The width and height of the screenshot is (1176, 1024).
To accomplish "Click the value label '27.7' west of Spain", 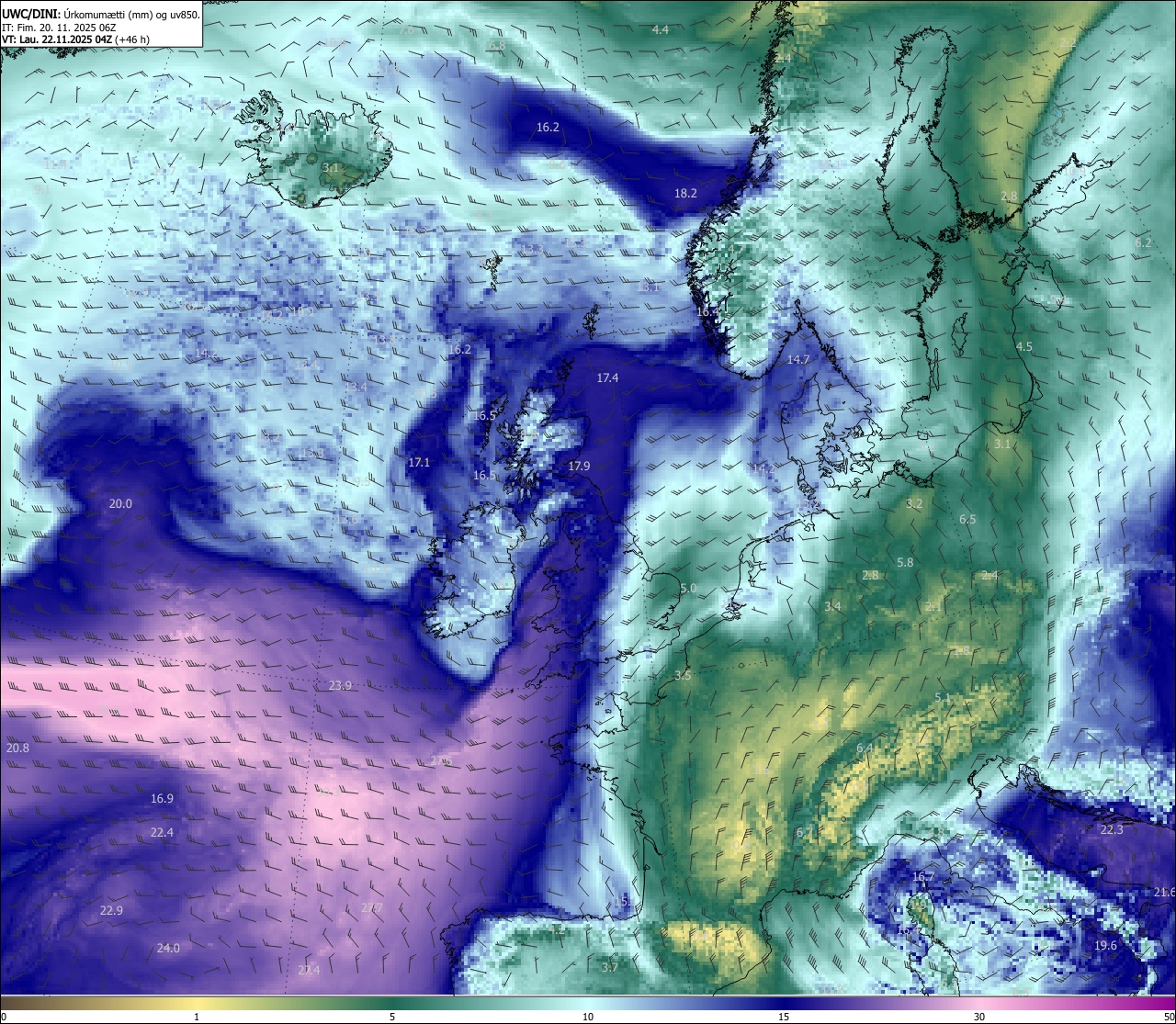I will [371, 908].
